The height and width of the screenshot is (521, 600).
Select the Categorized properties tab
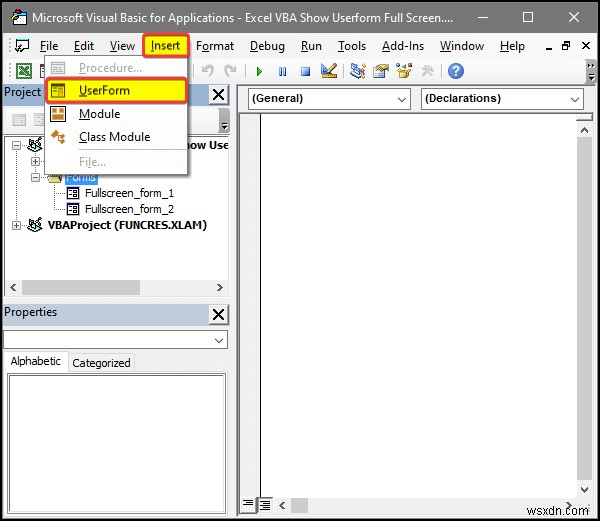pyautogui.click(x=101, y=363)
